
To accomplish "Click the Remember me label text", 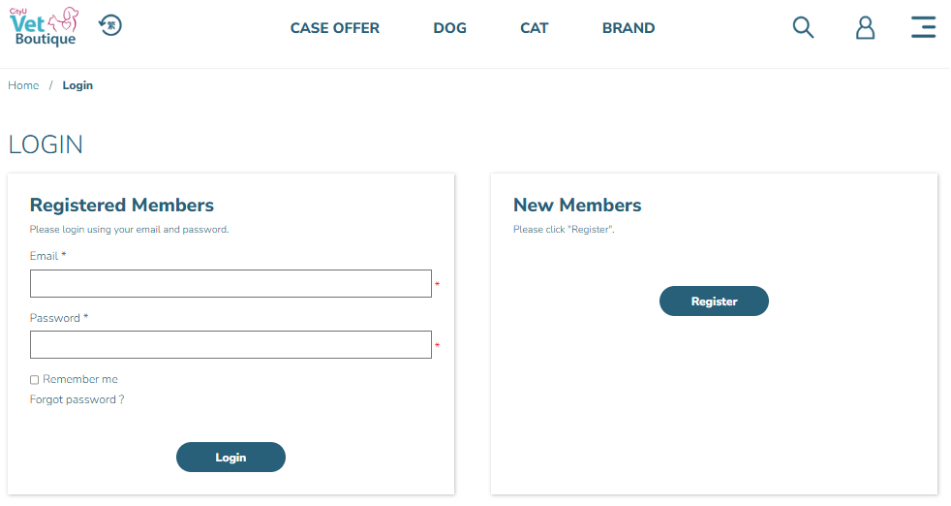I will (x=80, y=379).
